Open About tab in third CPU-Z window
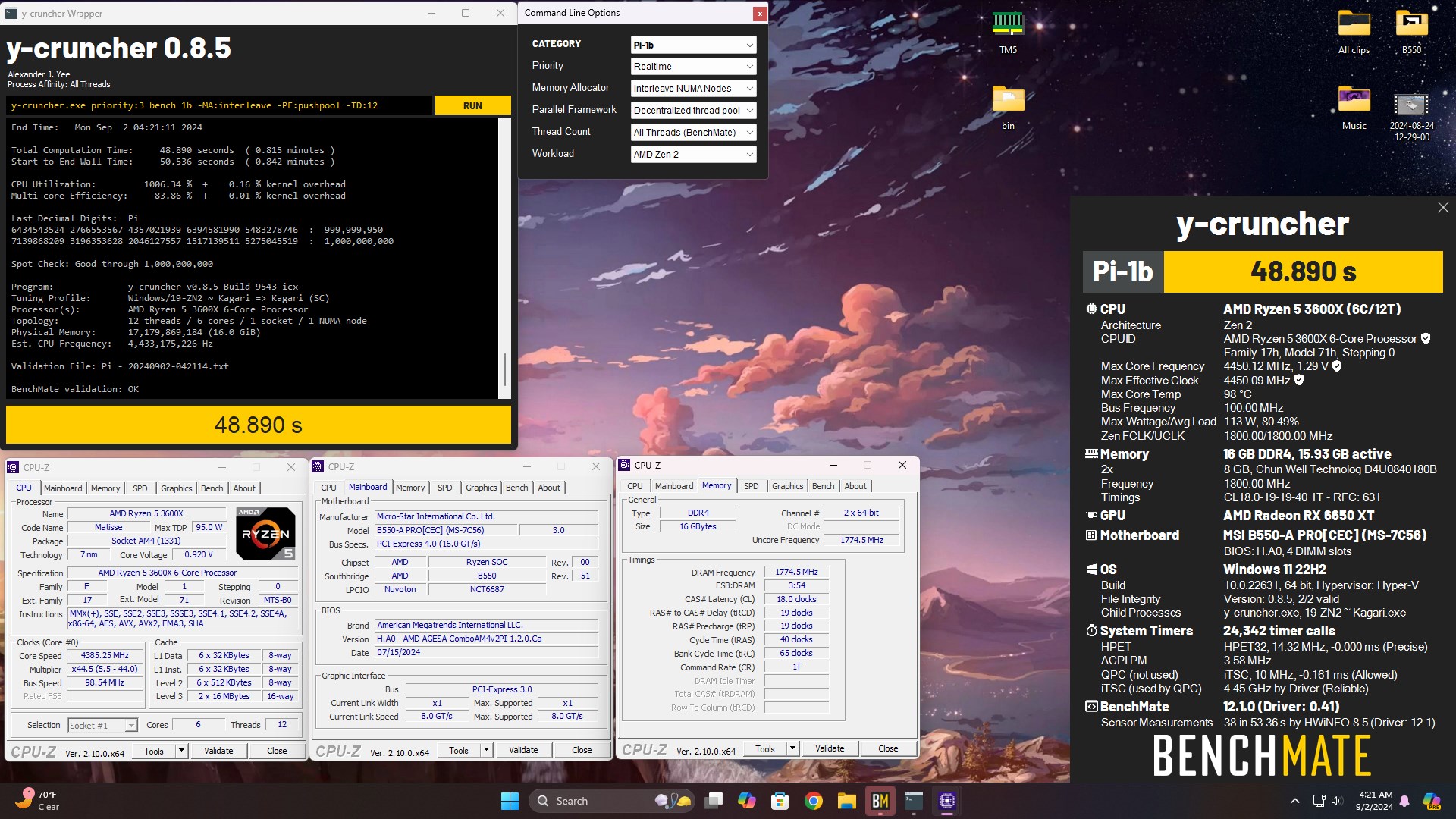The image size is (1456, 819). click(x=855, y=486)
